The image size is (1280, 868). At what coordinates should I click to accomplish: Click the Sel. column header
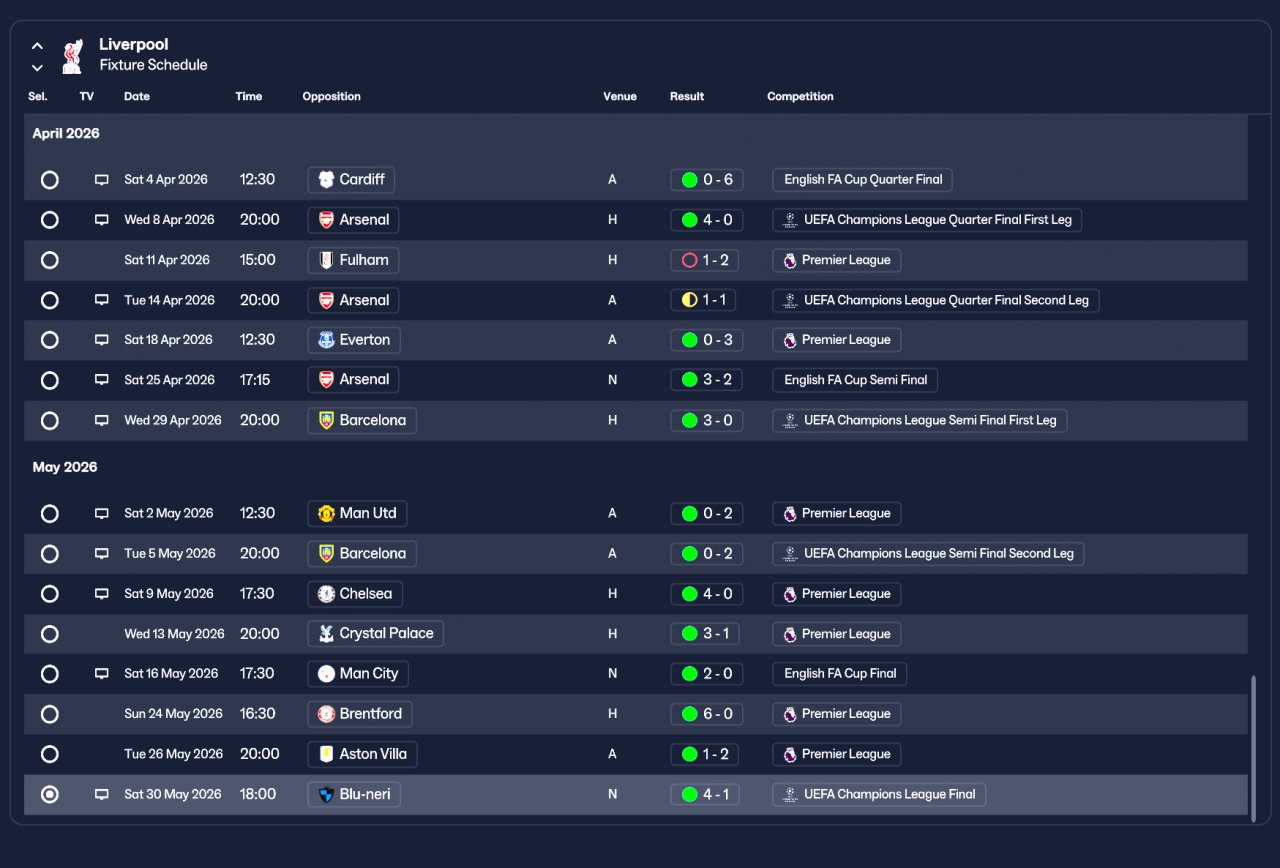(x=38, y=97)
